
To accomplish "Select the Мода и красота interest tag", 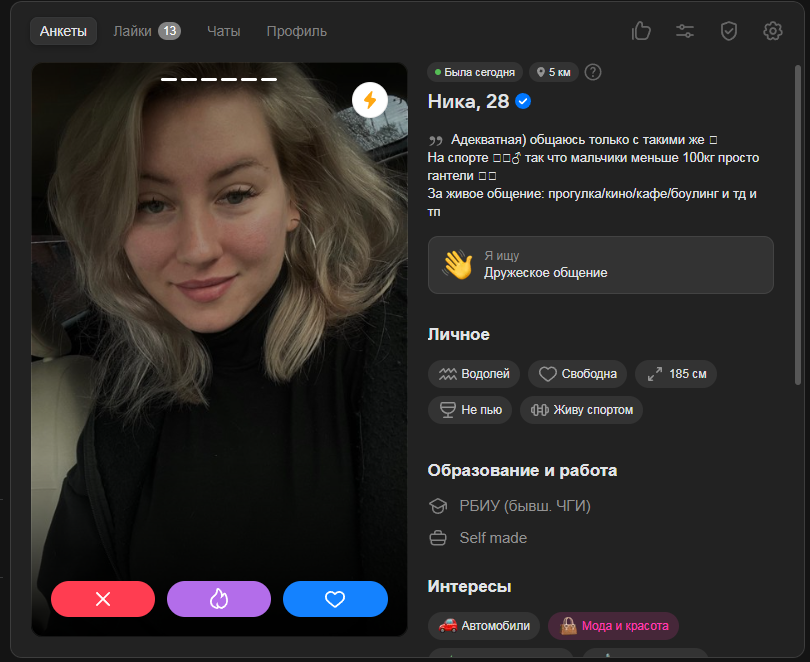I will coord(613,626).
